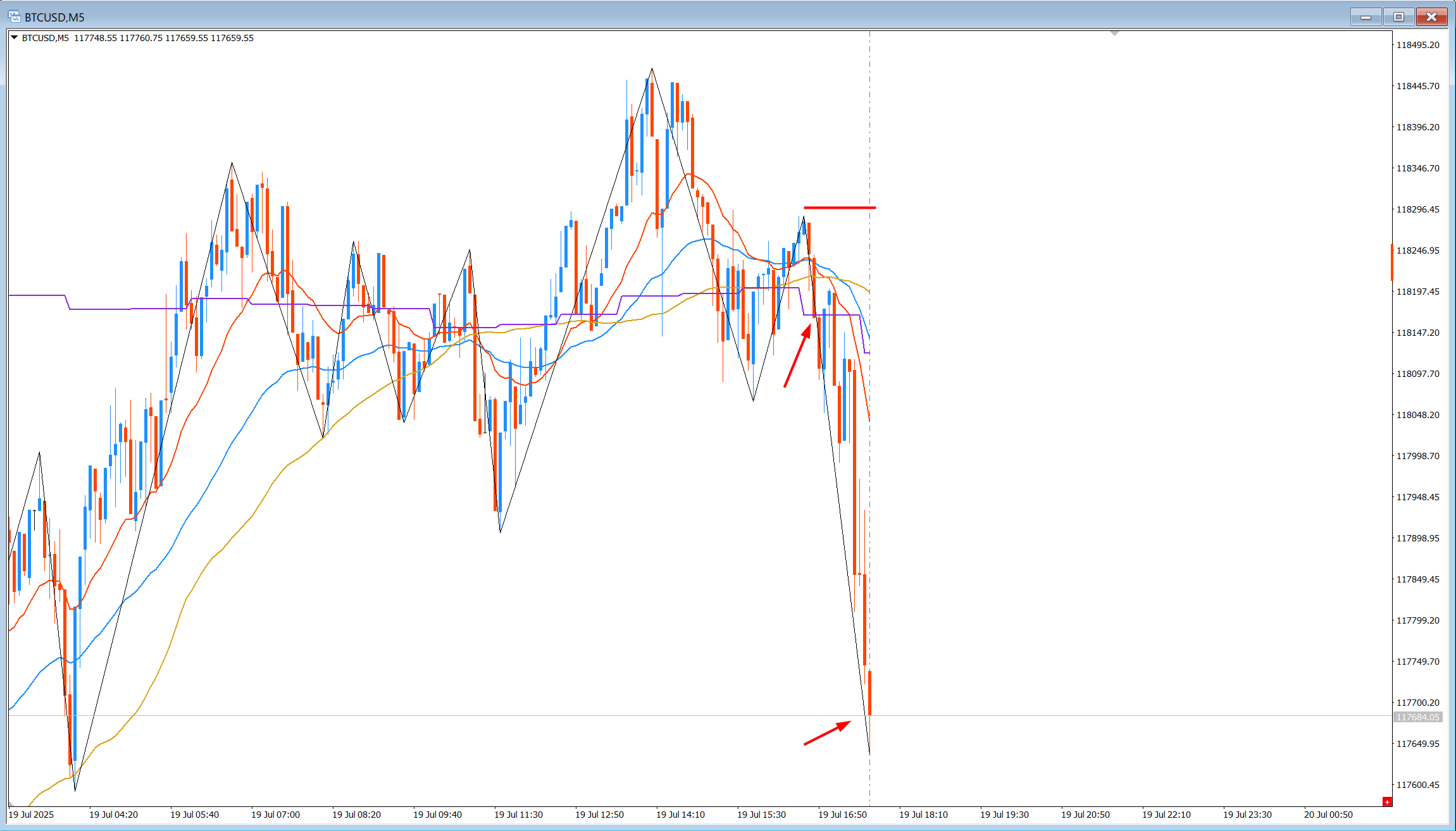
Task: Click price axis label 118097.70
Action: pyautogui.click(x=1418, y=374)
